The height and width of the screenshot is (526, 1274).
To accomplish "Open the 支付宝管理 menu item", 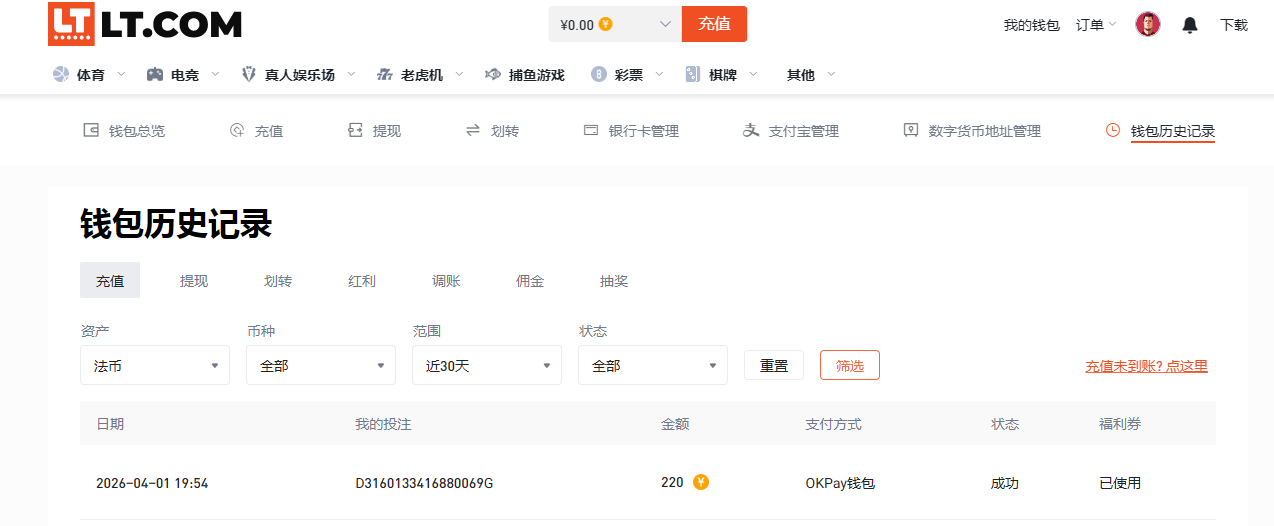I will click(x=791, y=131).
